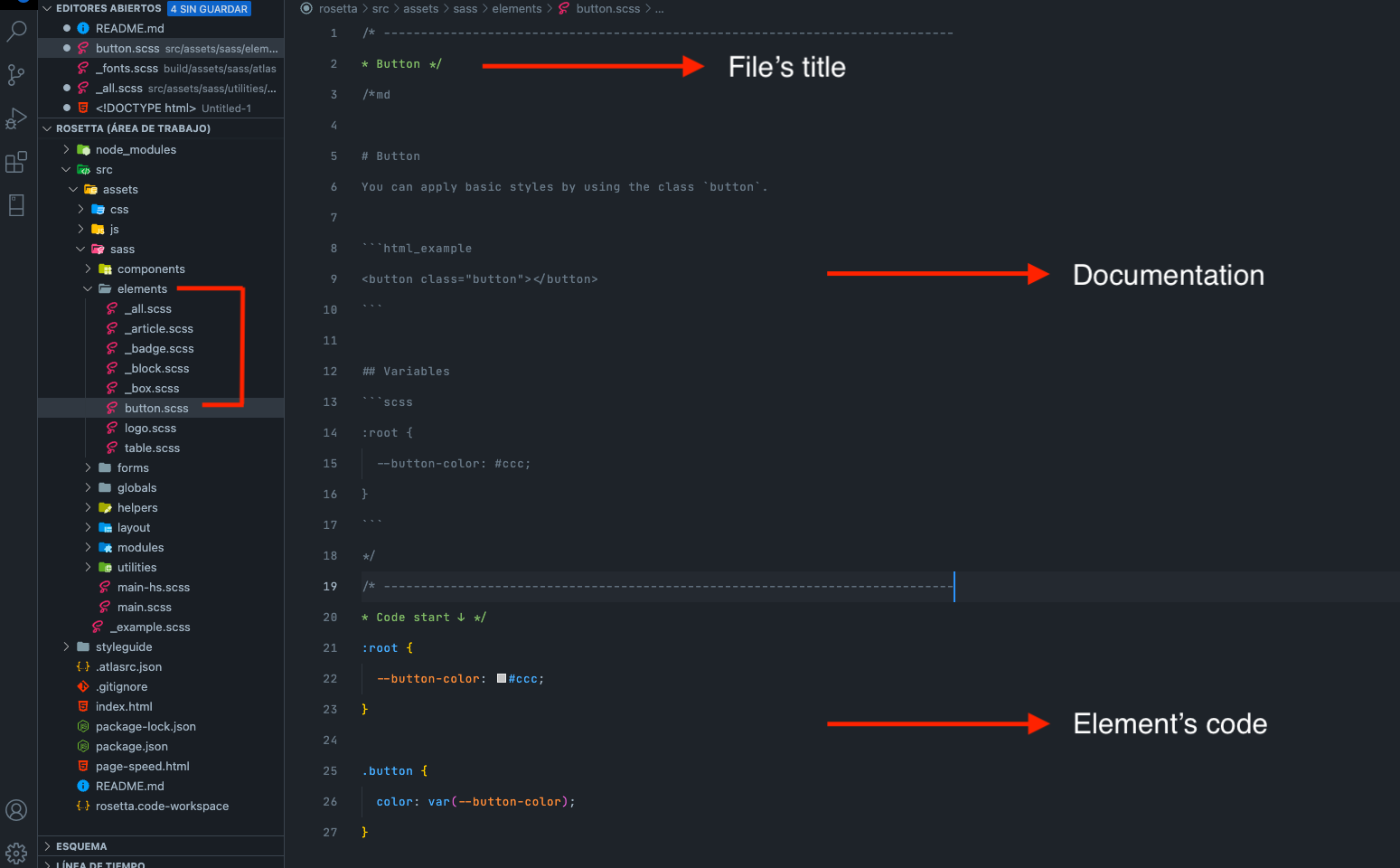This screenshot has height=868, width=1400.
Task: Click the #ccc color swatch on line 22
Action: [502, 679]
